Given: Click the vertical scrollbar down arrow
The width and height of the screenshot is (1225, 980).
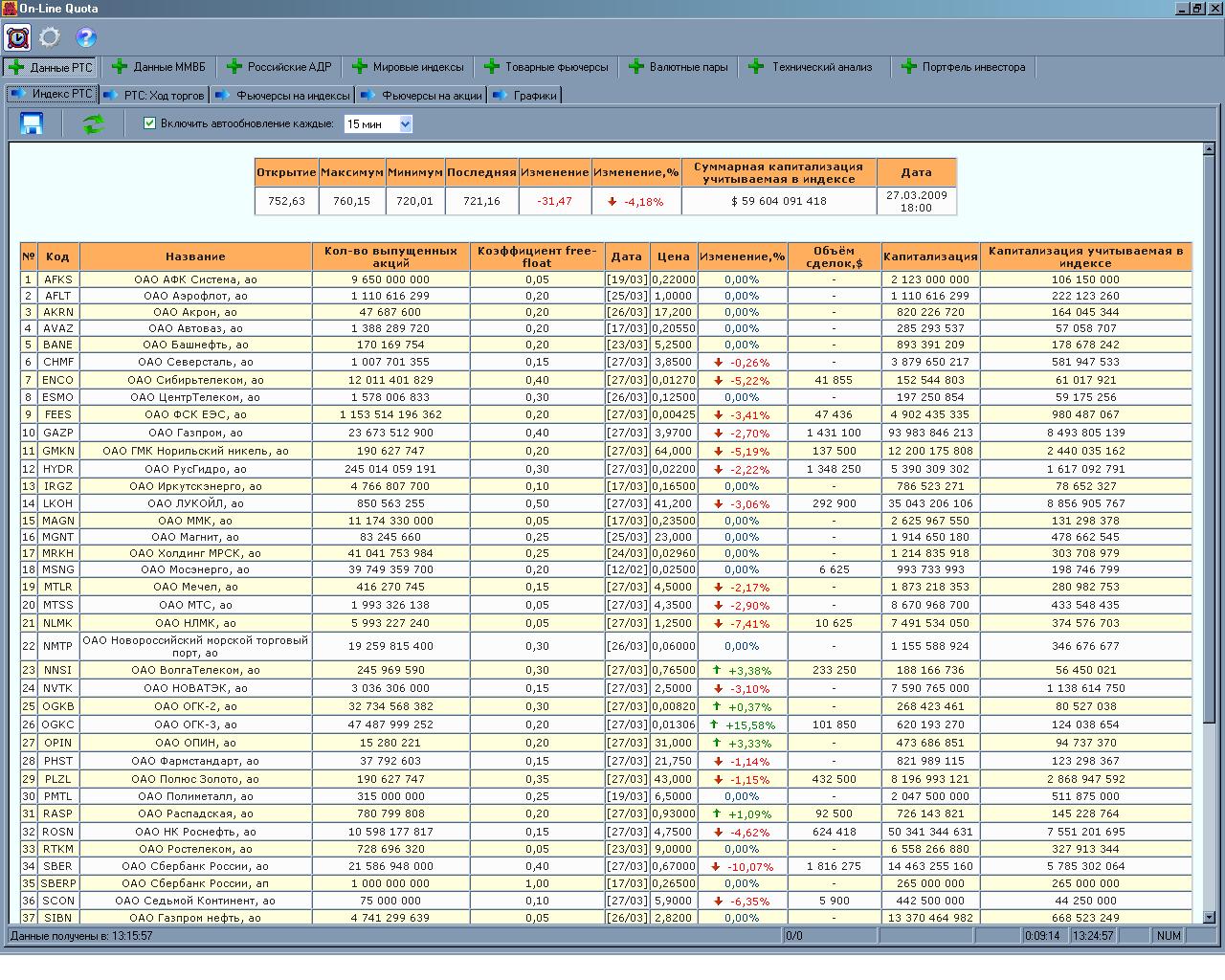Looking at the screenshot, I should (x=1208, y=917).
